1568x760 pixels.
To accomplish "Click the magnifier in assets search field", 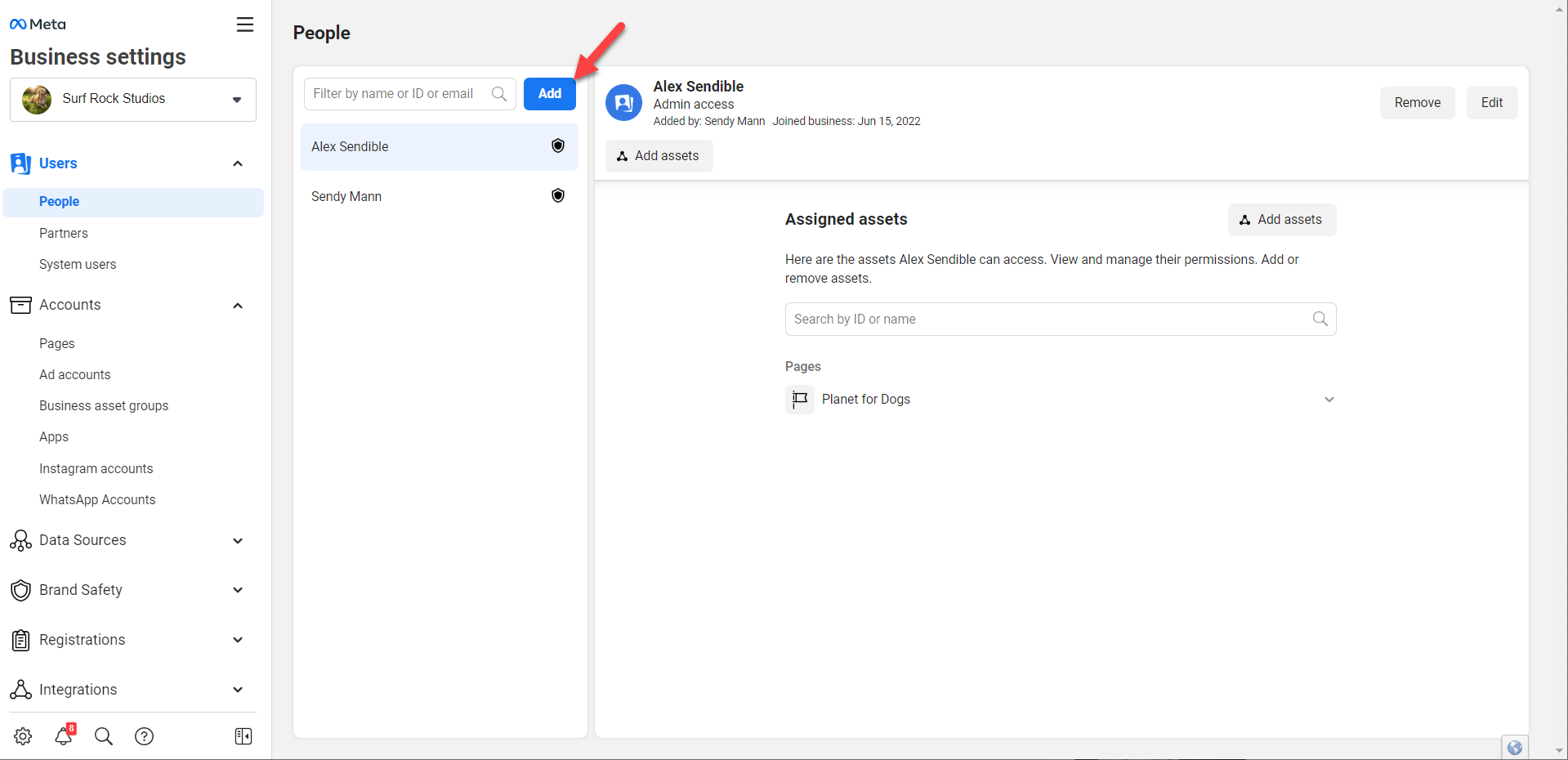I will pyautogui.click(x=1320, y=319).
